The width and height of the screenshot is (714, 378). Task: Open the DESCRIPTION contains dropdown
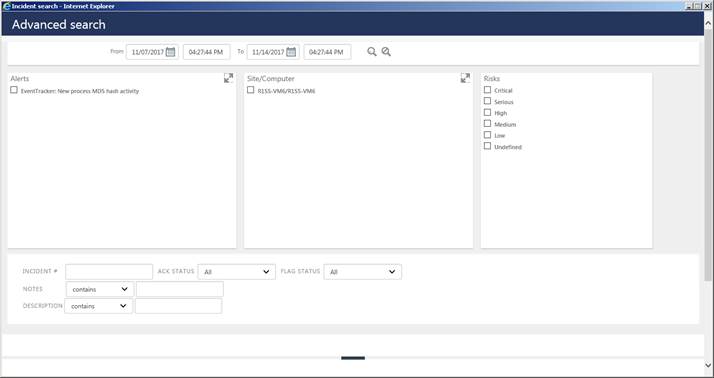[x=98, y=306]
